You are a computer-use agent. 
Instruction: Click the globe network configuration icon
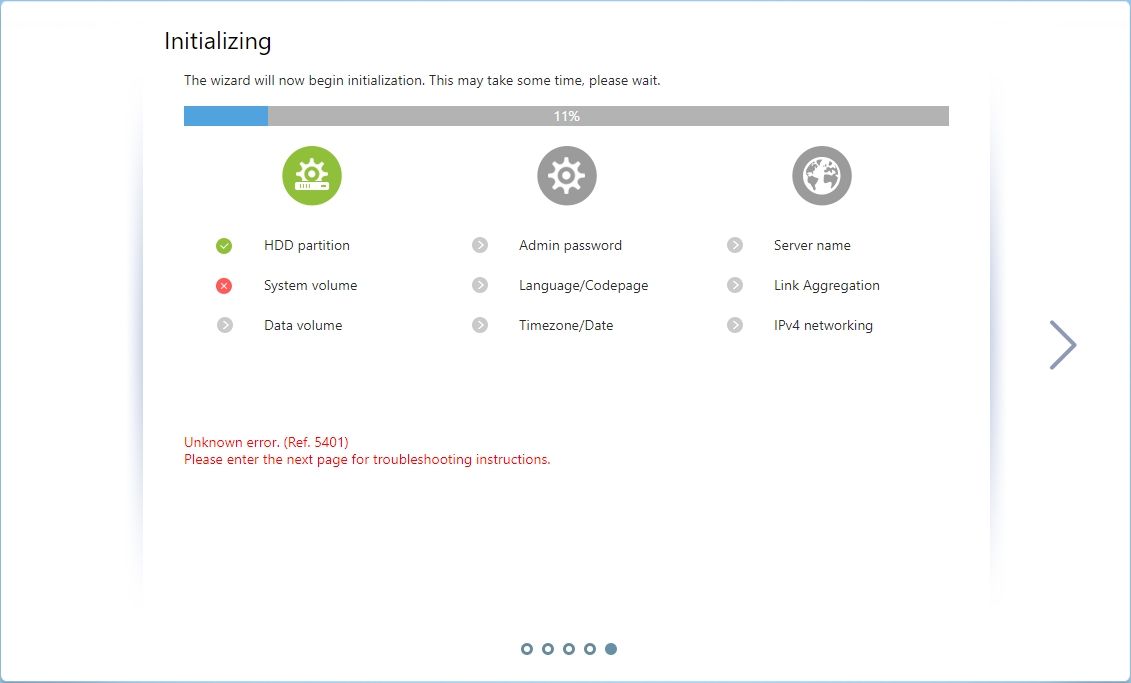click(x=822, y=175)
